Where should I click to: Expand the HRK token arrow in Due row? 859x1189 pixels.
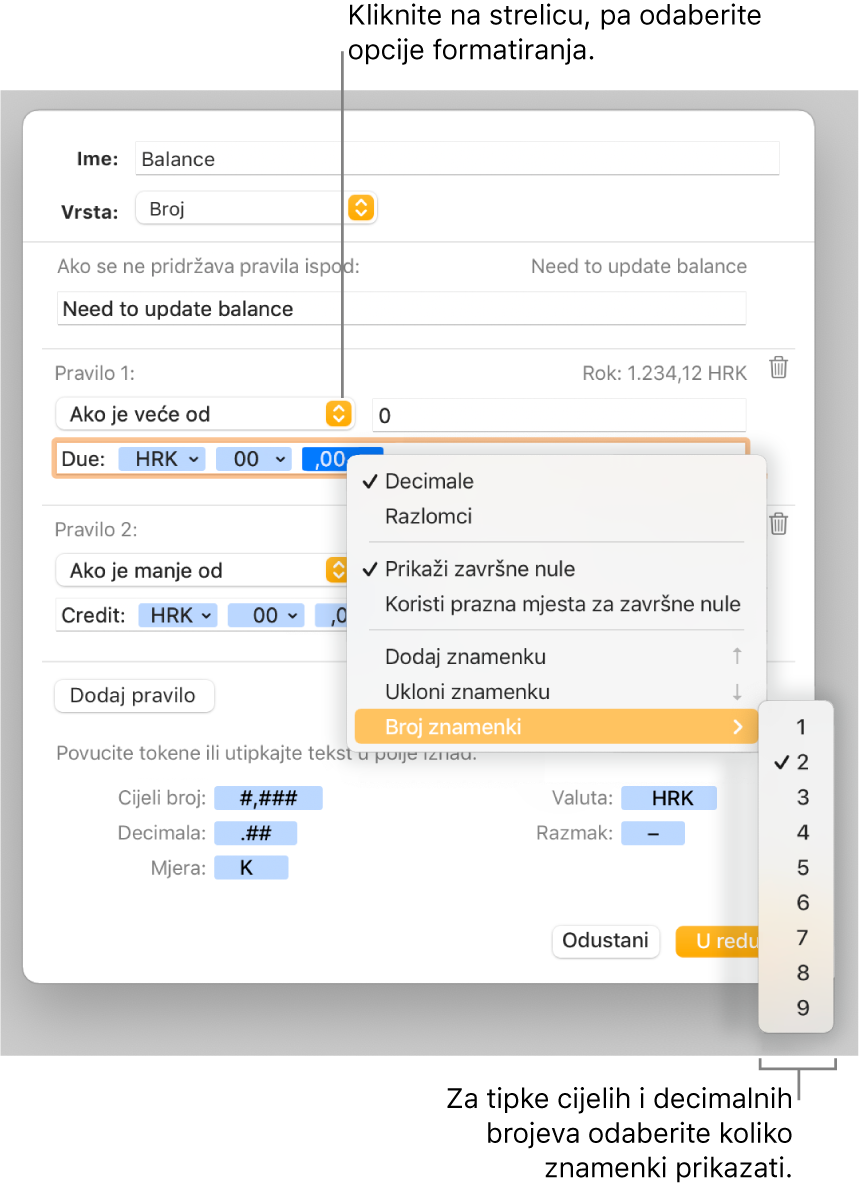193,460
